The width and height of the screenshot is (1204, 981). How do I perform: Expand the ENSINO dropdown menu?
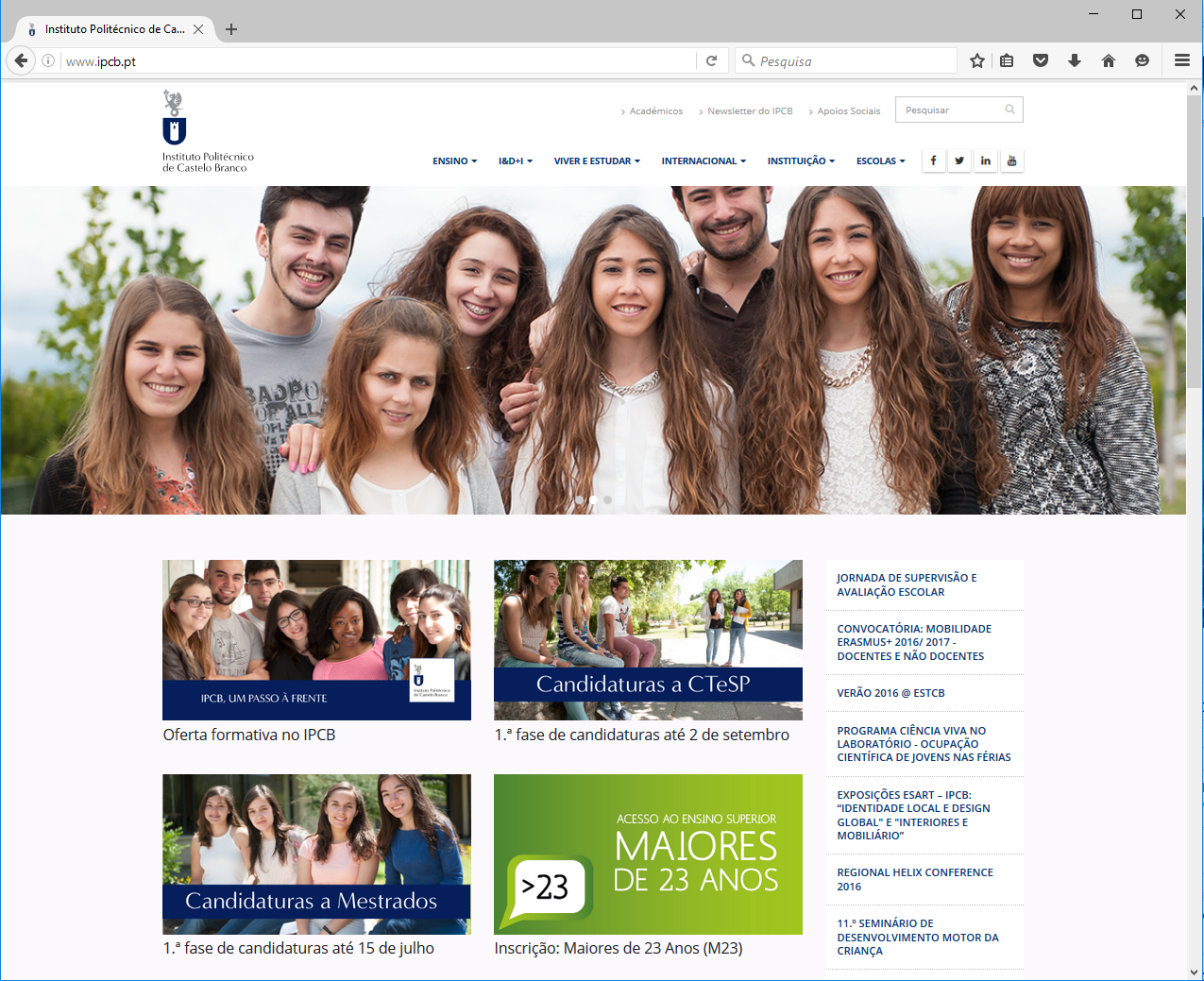(x=454, y=161)
